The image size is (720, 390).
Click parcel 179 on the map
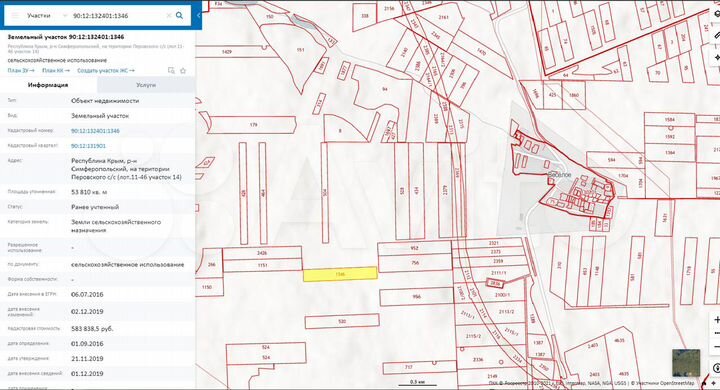click(252, 124)
